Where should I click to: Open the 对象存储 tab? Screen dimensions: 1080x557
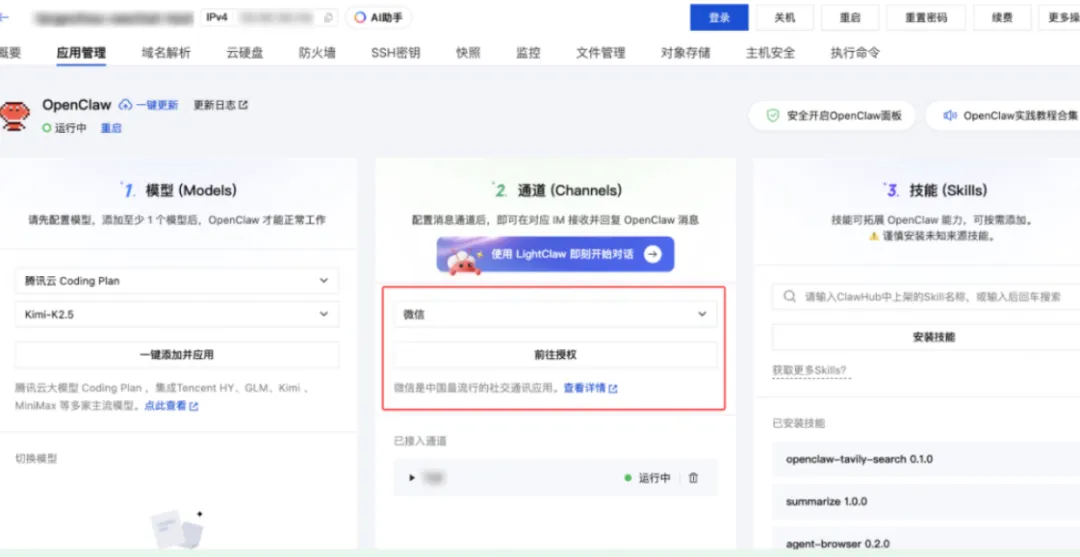[x=685, y=53]
